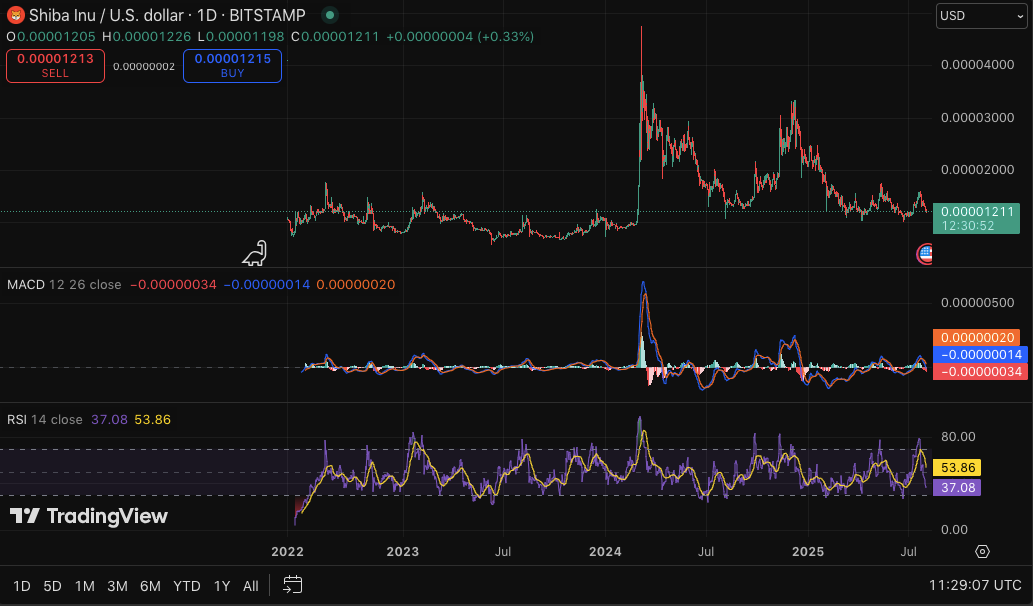This screenshot has width=1033, height=606.
Task: Select the 5D time range
Action: 52,586
